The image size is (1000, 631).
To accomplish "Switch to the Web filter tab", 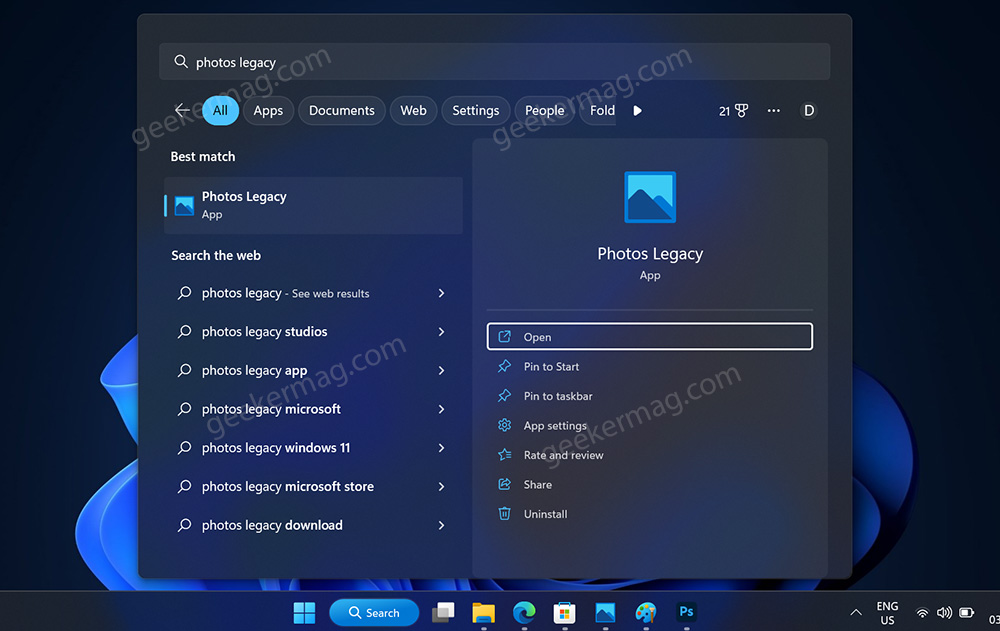I will click(413, 110).
